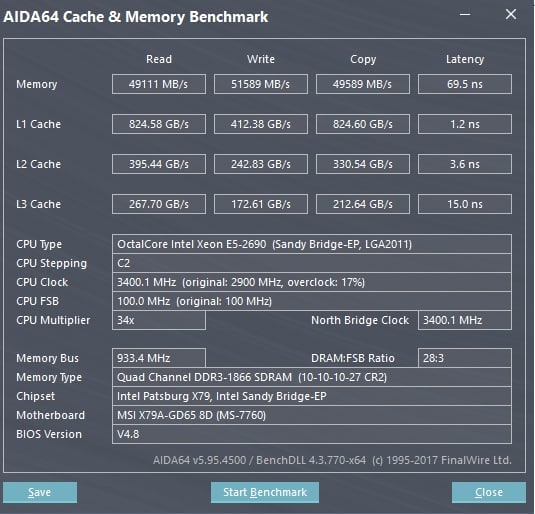The width and height of the screenshot is (535, 514).
Task: Close window using the X icon
Action: click(511, 14)
